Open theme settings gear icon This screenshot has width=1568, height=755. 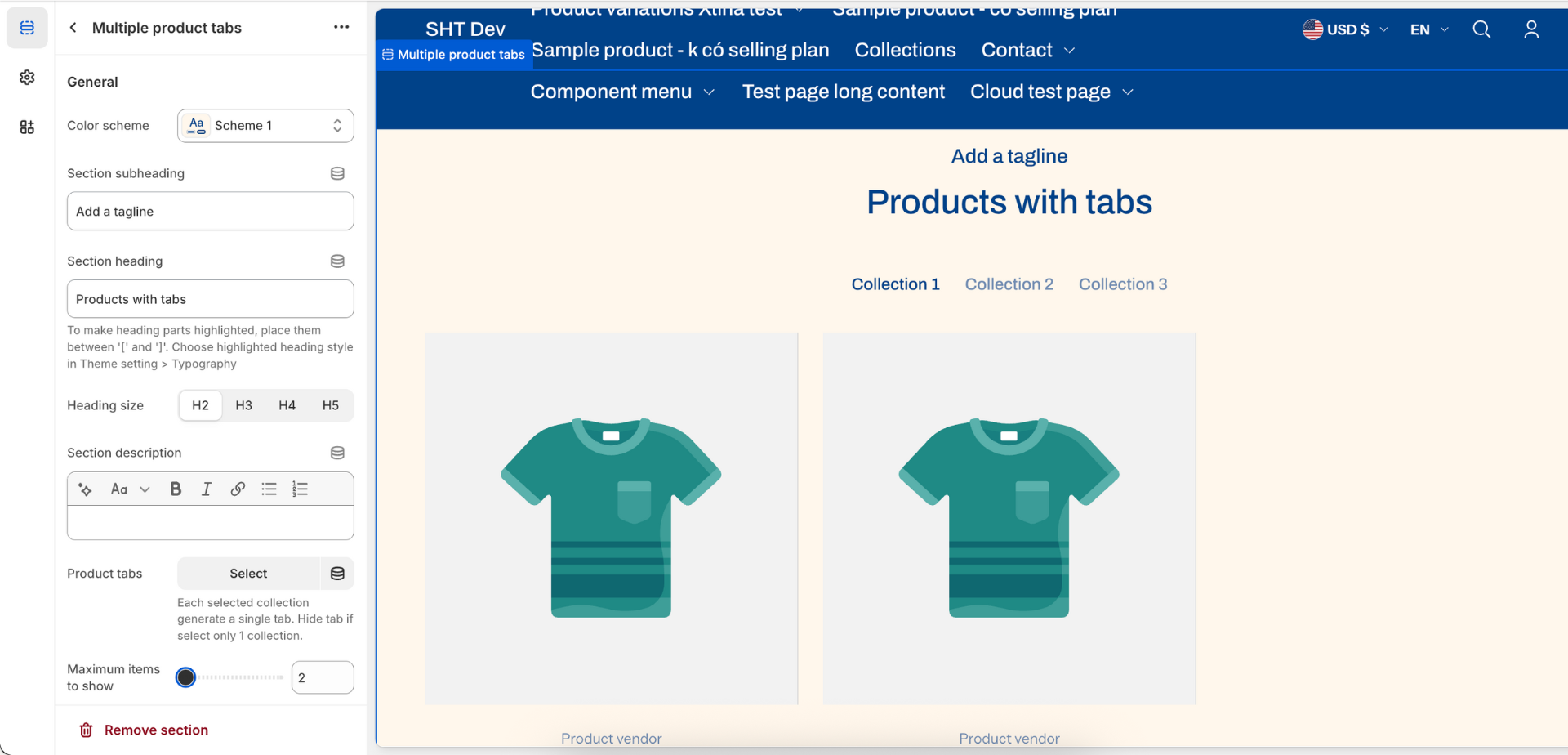(27, 78)
